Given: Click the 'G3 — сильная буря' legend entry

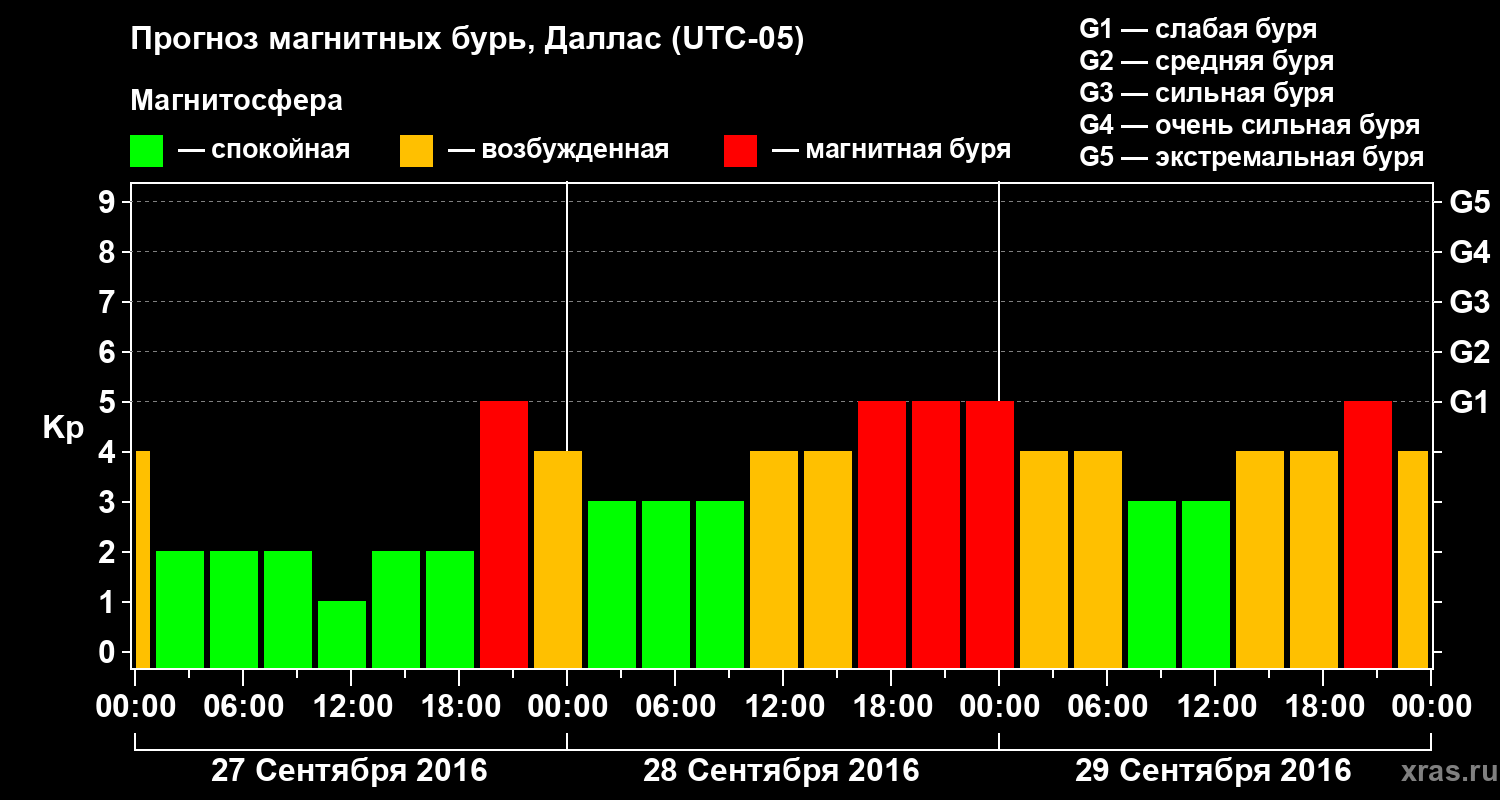Looking at the screenshot, I should pos(1206,93).
